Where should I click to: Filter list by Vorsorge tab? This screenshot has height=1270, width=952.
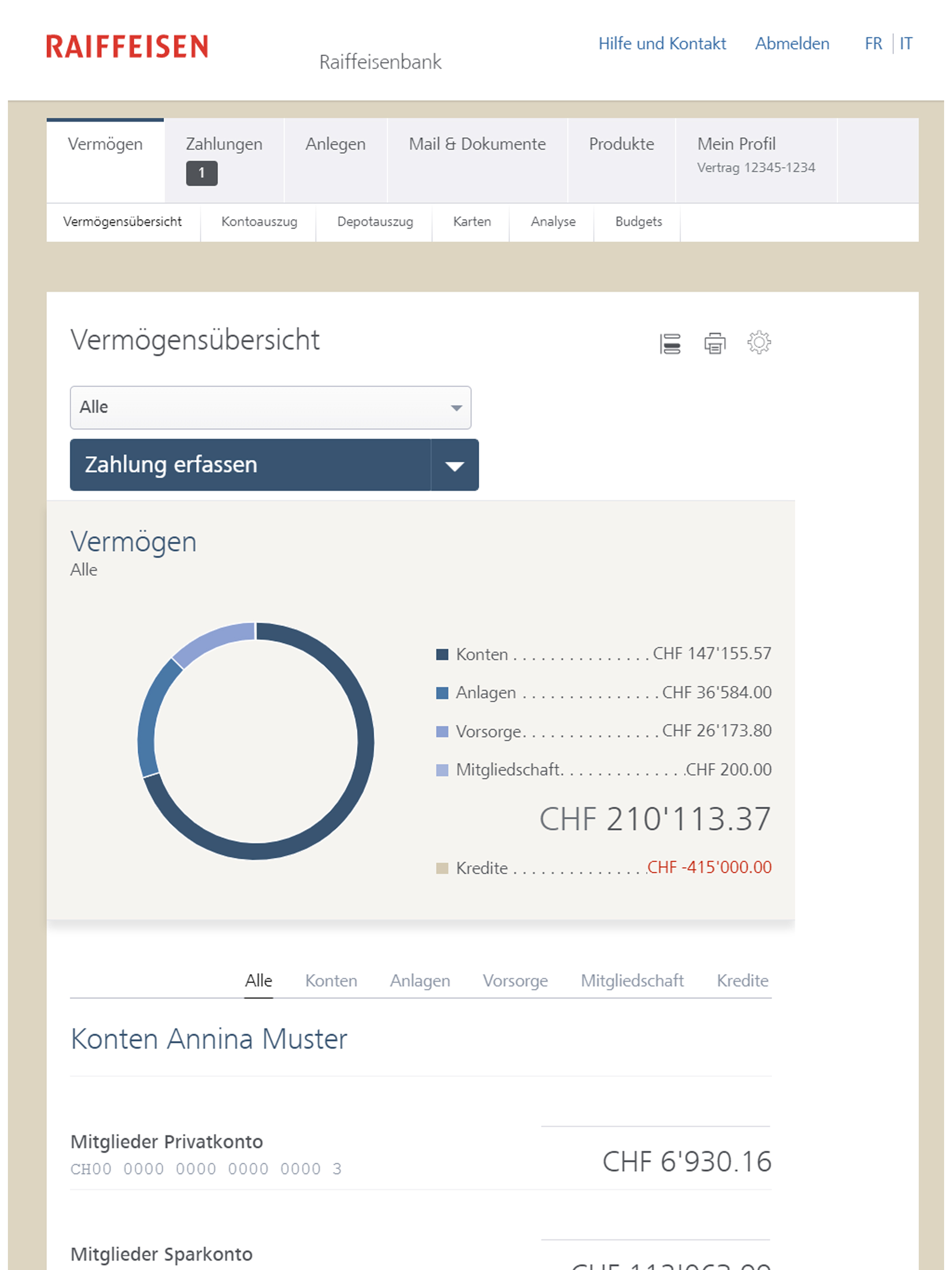[515, 981]
